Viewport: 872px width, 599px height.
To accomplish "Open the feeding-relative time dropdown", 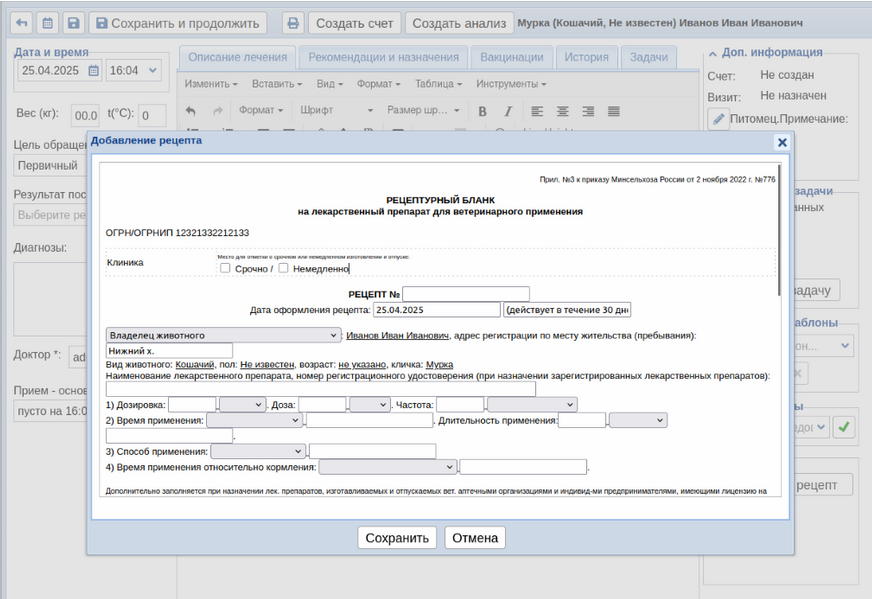I will point(387,467).
